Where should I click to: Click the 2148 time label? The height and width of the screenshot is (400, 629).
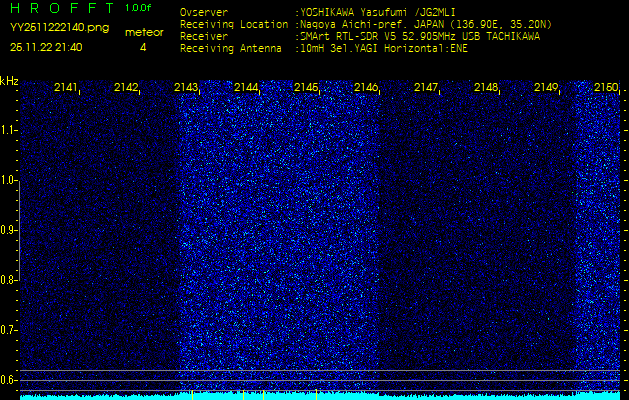point(486,87)
